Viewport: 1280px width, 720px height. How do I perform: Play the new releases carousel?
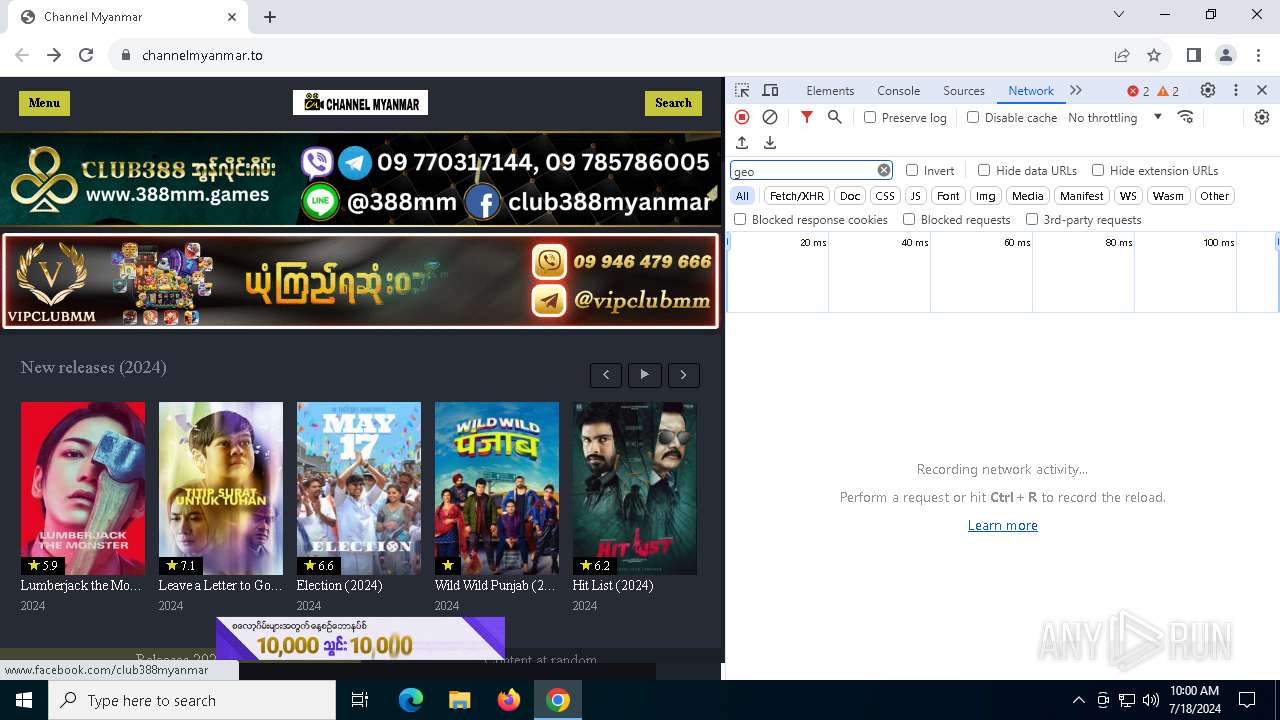(x=645, y=375)
